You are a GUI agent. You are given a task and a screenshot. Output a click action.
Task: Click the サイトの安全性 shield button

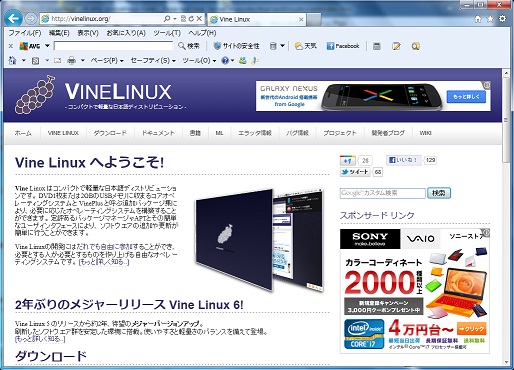[x=236, y=46]
